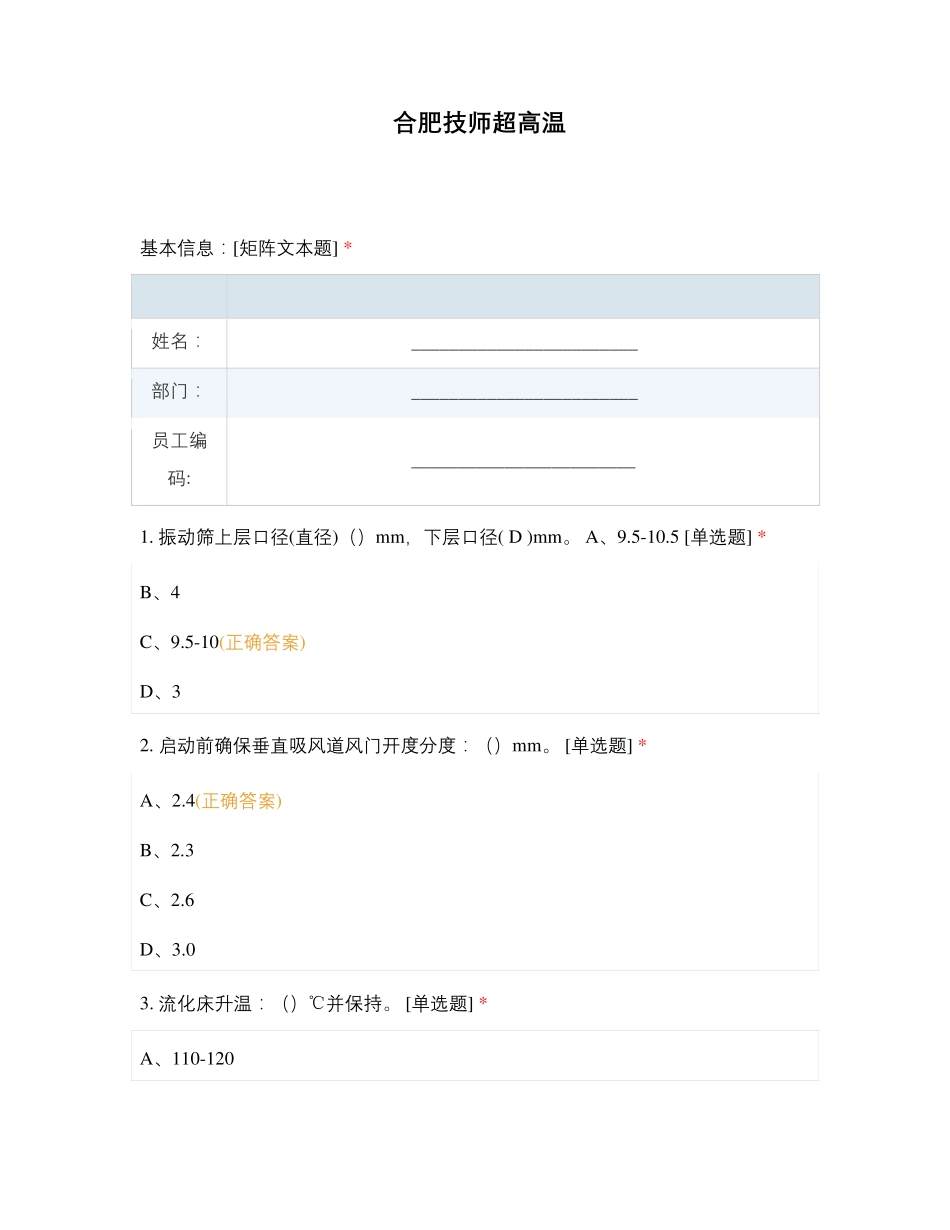This screenshot has width=950, height=1230.
Task: Select option D、3.0 in question 2
Action: [x=168, y=950]
